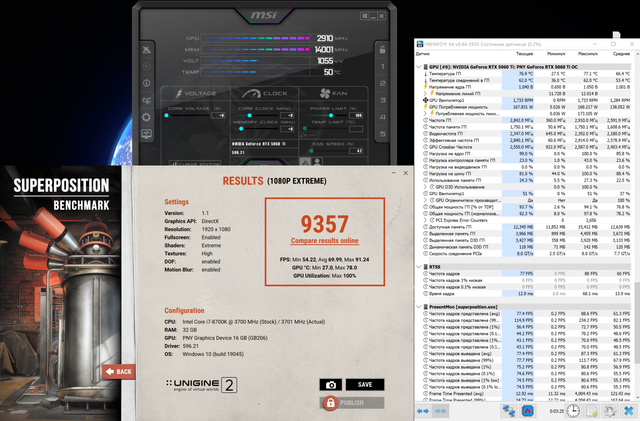Screen dimensions: 640x421
Task: Adjust the Core Clock slider handle
Action: coord(249,116)
